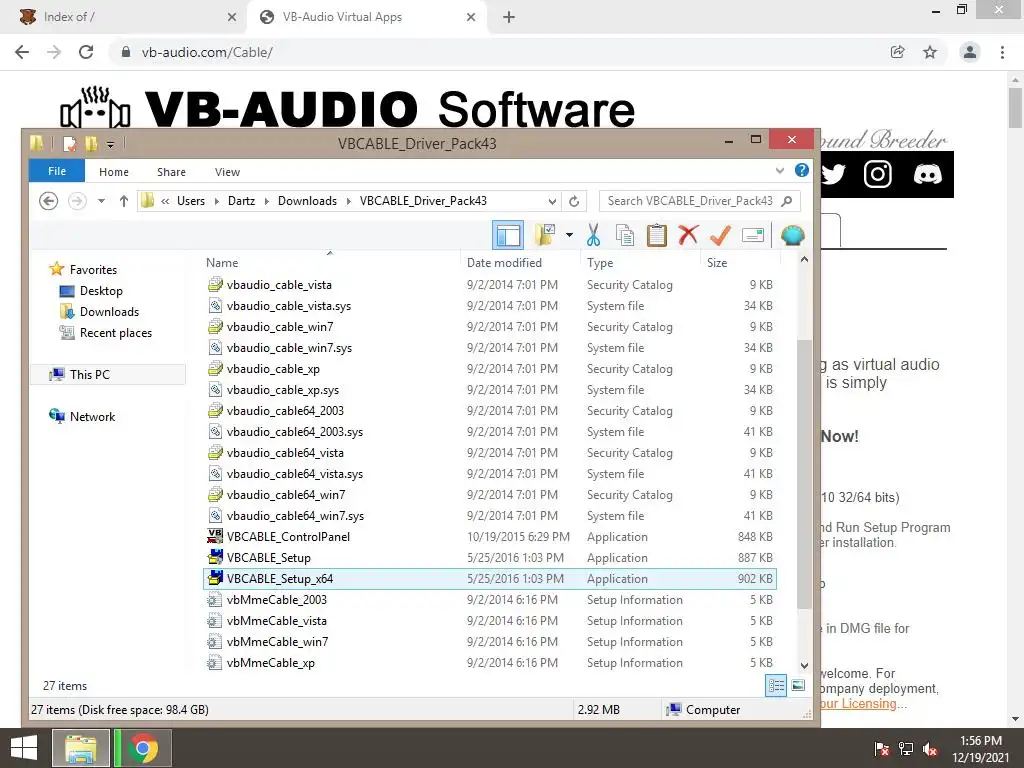Viewport: 1024px width, 768px height.
Task: Open the Discord icon on VB-Audio page
Action: 927,174
